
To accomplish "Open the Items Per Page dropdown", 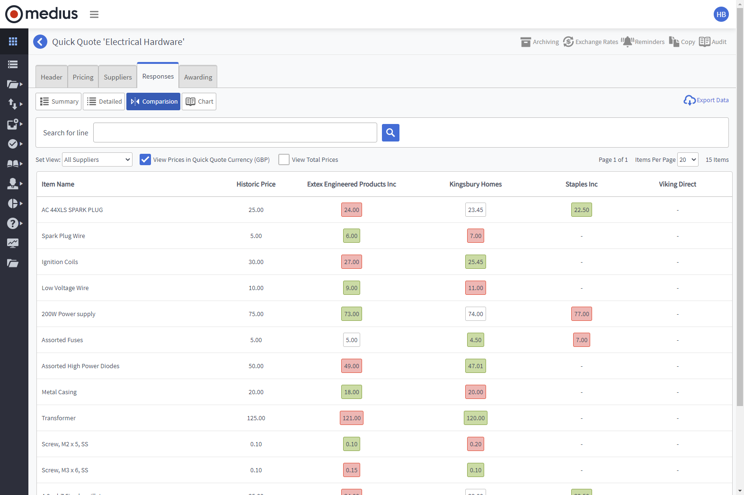I will pos(687,160).
